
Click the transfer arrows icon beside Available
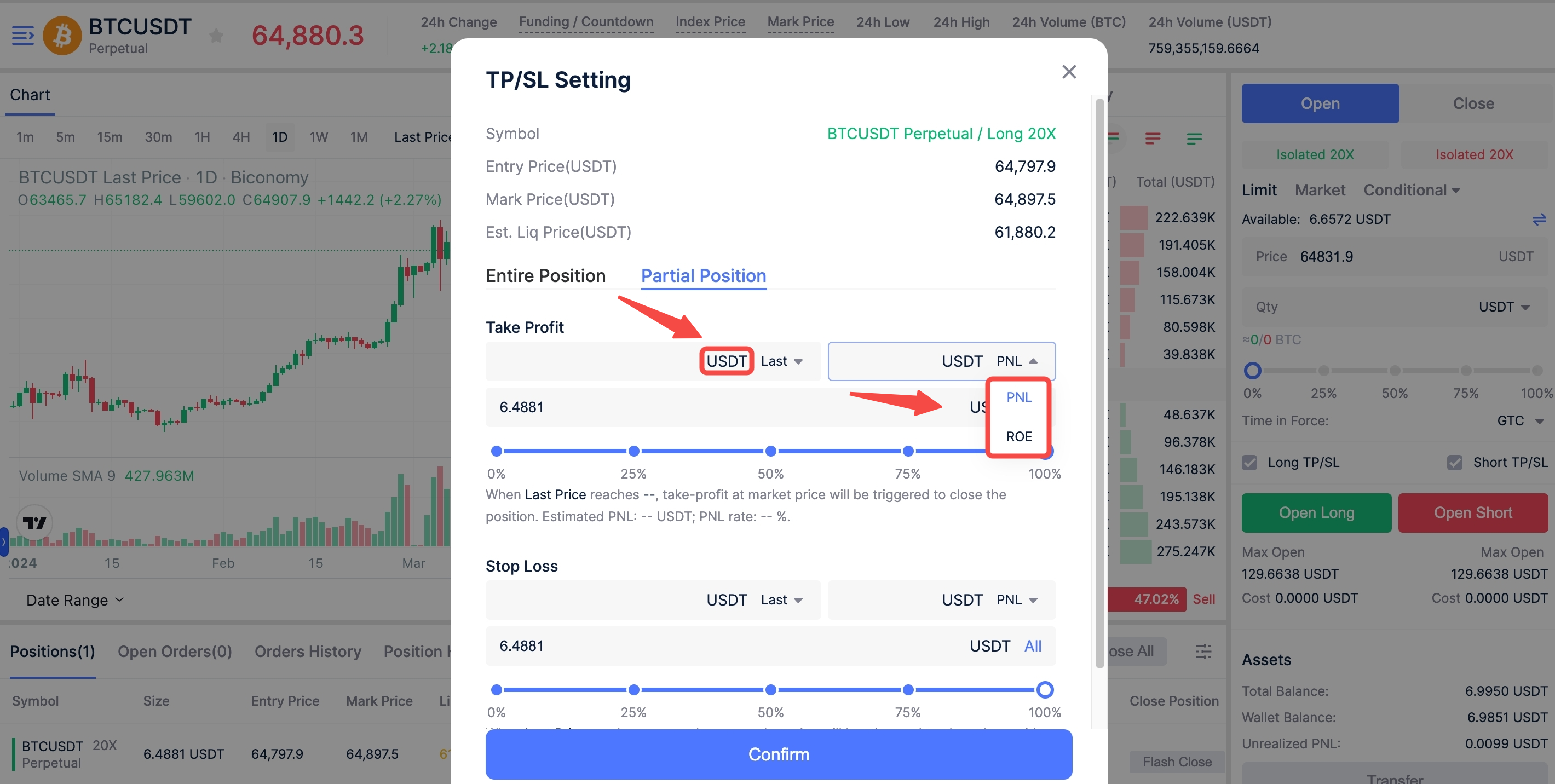[x=1539, y=219]
